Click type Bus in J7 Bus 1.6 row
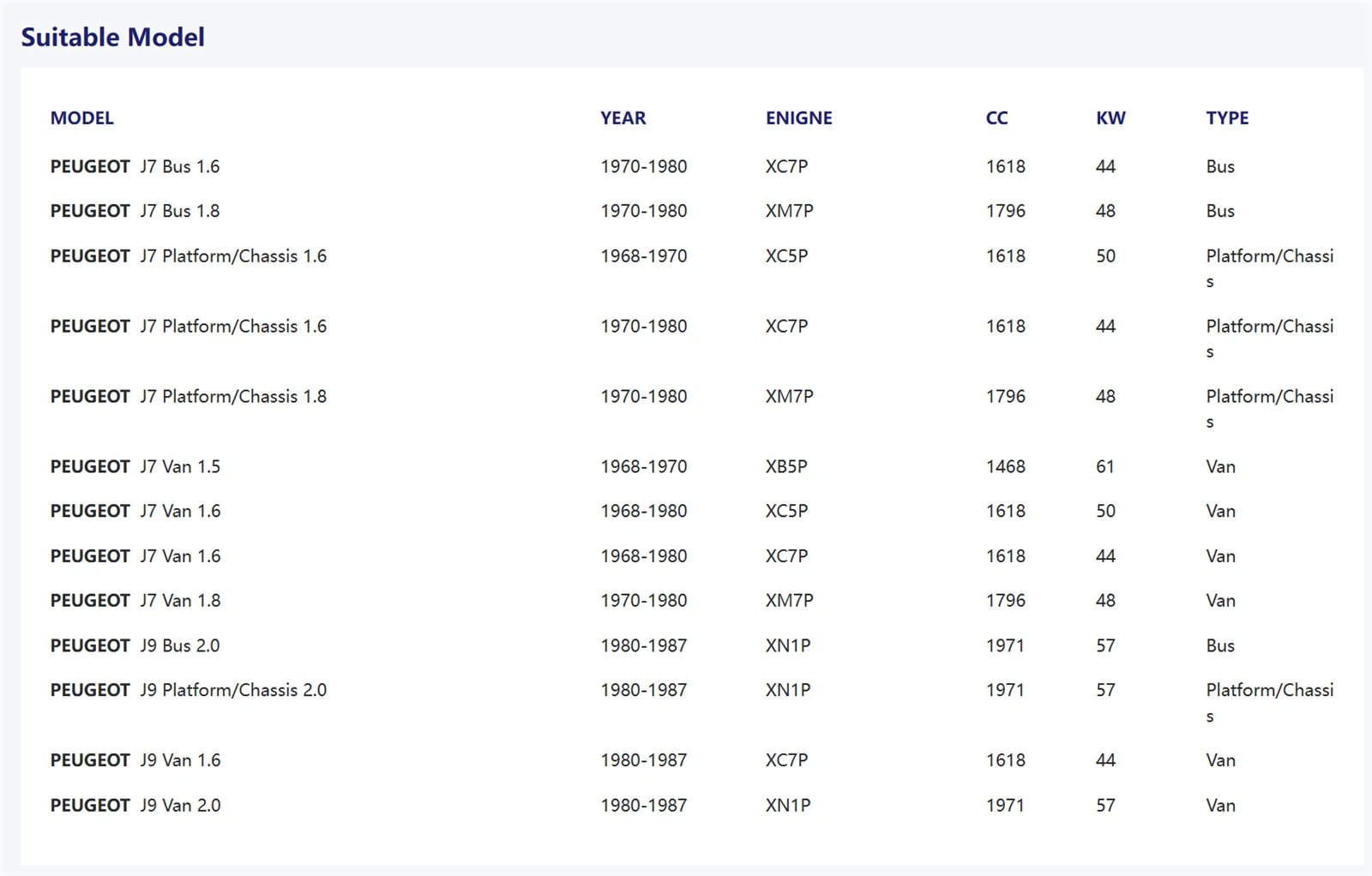Viewport: 1372px width, 876px height. pyautogui.click(x=1220, y=166)
